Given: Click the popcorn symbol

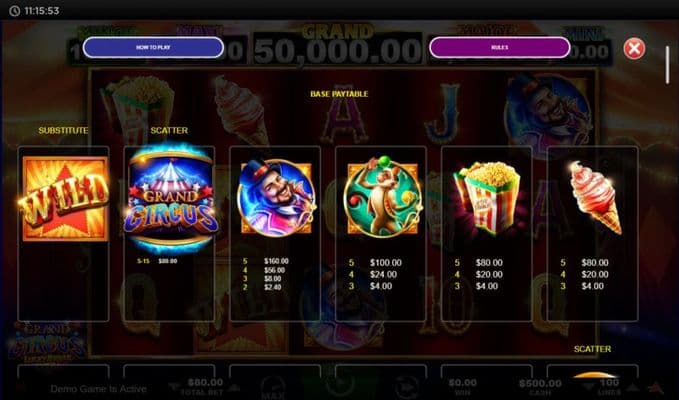Looking at the screenshot, I should pyautogui.click(x=487, y=197).
